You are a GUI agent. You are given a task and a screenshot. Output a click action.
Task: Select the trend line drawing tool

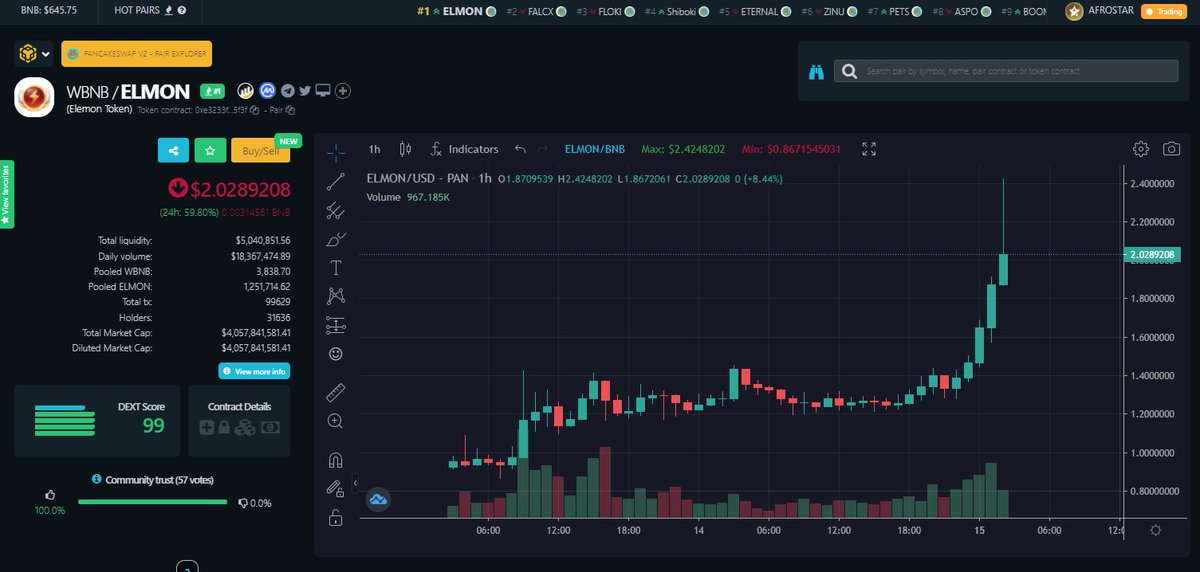(336, 181)
